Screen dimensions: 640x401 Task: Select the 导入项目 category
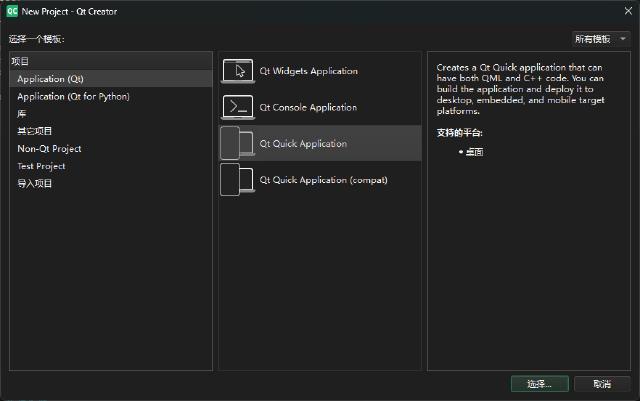click(x=35, y=184)
